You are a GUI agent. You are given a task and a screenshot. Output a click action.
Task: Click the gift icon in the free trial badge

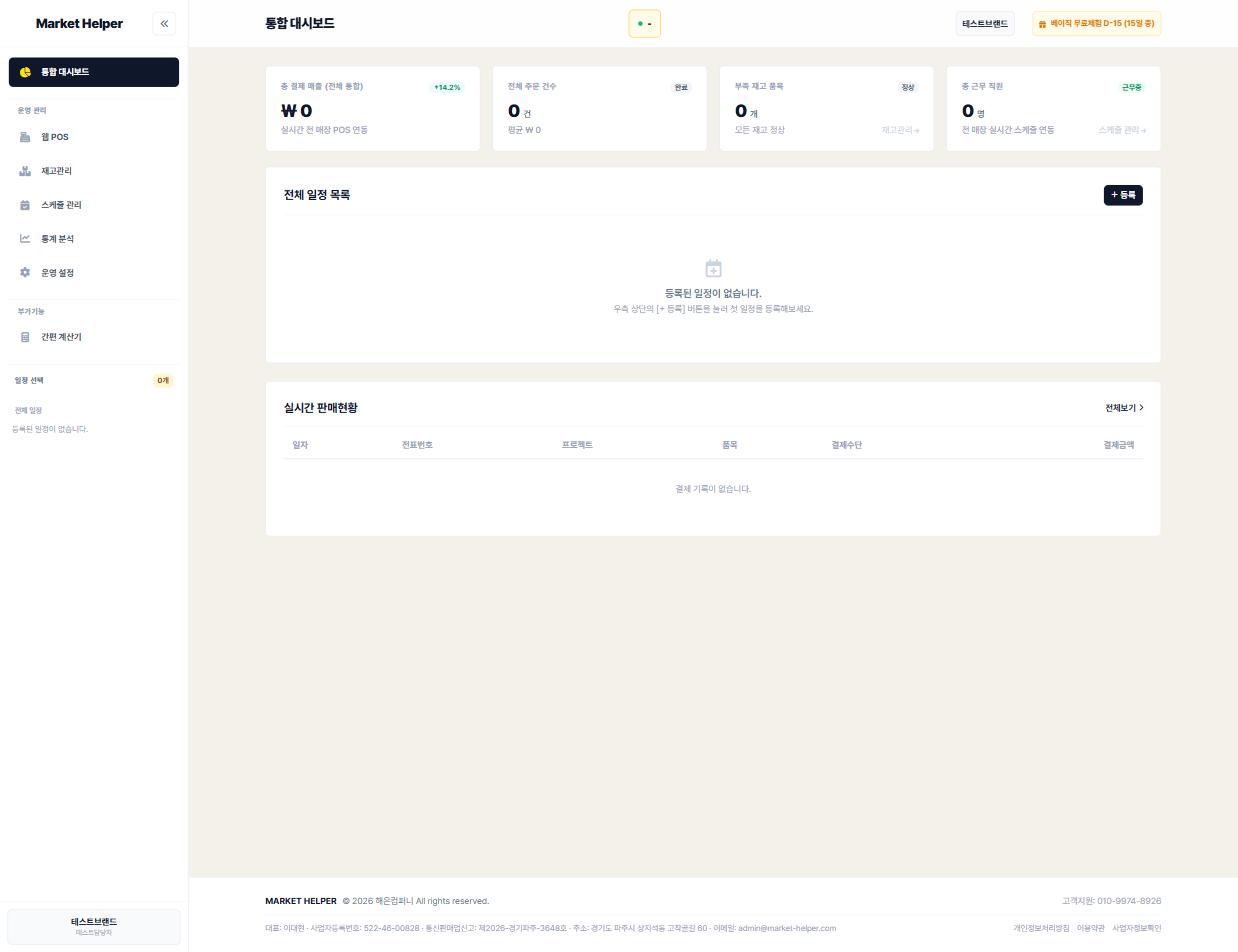1042,24
